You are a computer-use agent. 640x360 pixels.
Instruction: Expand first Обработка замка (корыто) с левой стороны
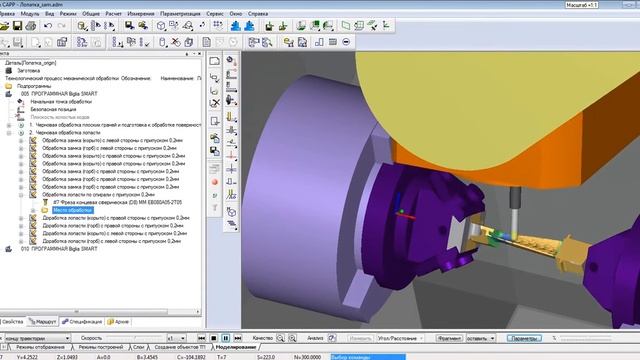21,141
